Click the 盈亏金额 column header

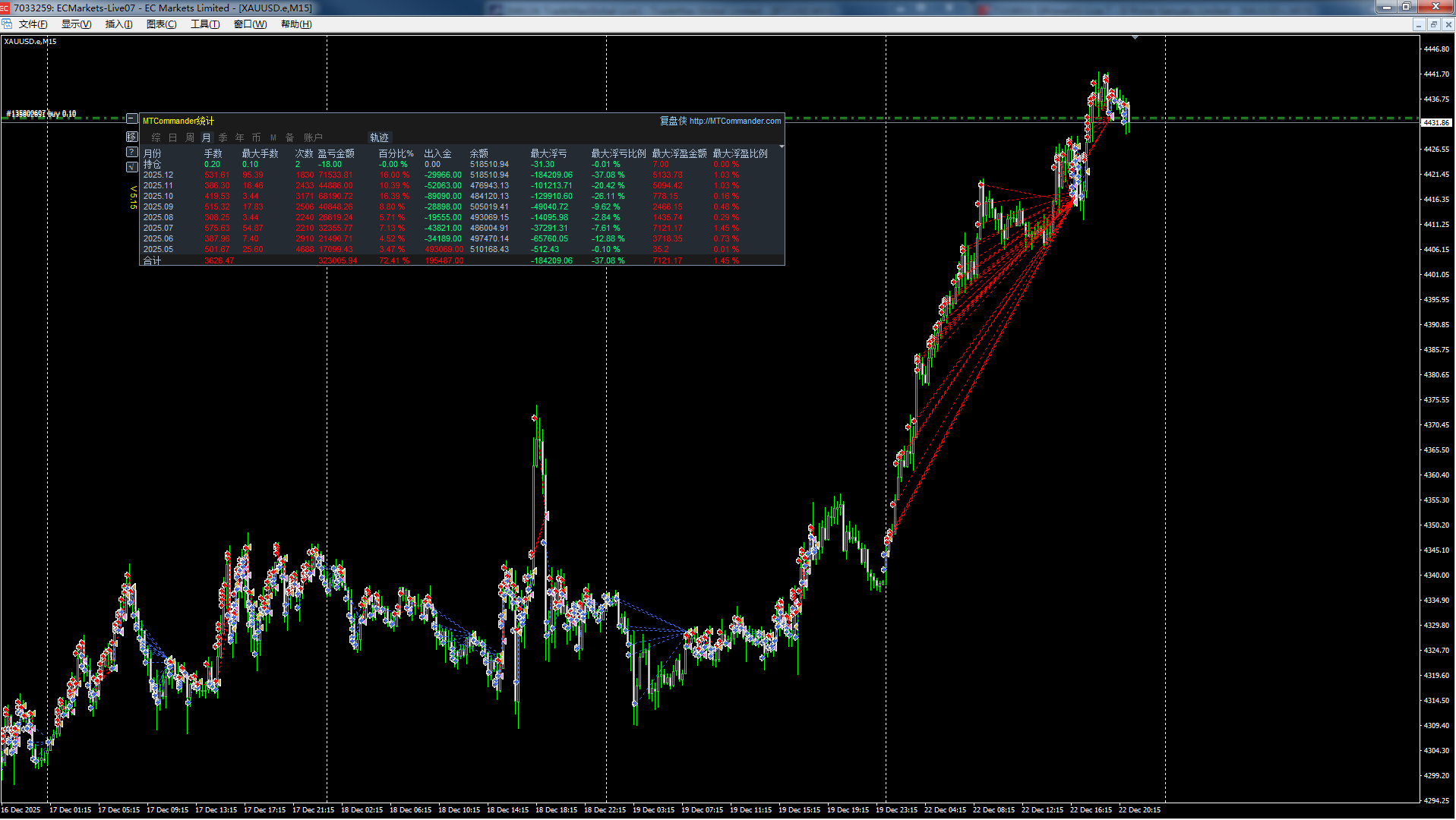[336, 153]
